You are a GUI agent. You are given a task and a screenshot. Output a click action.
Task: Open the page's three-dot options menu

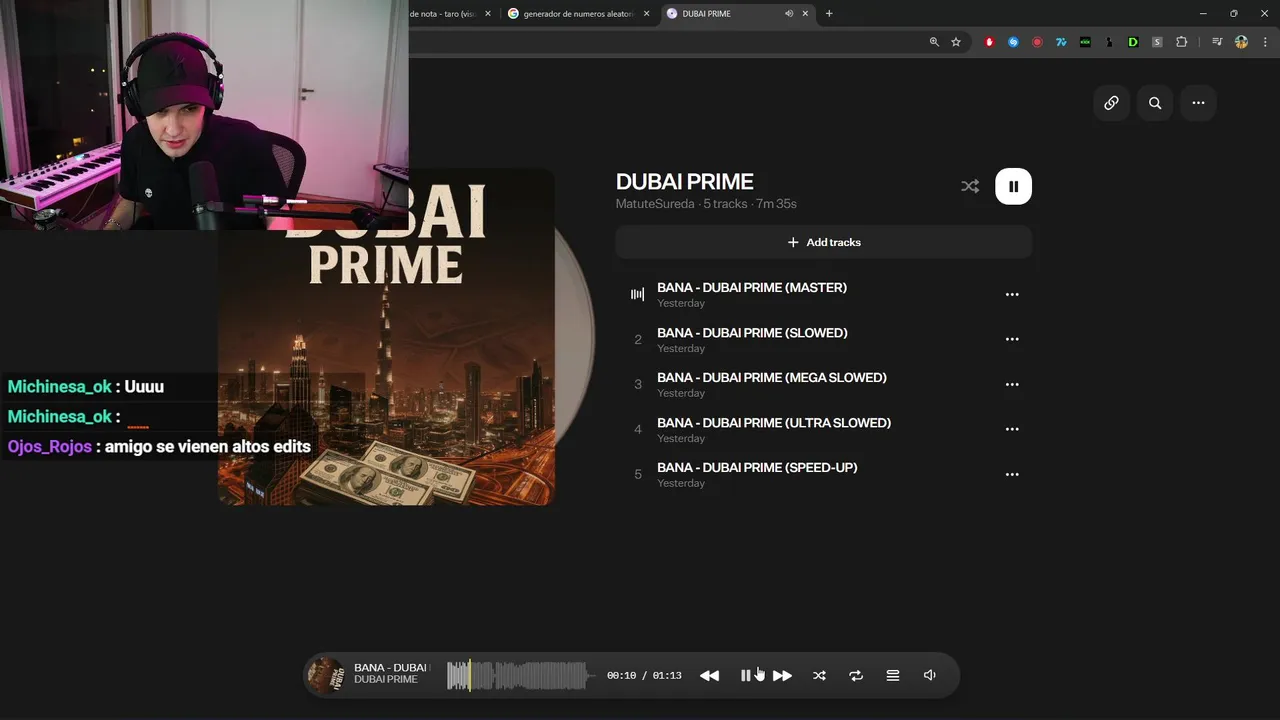coord(1198,103)
